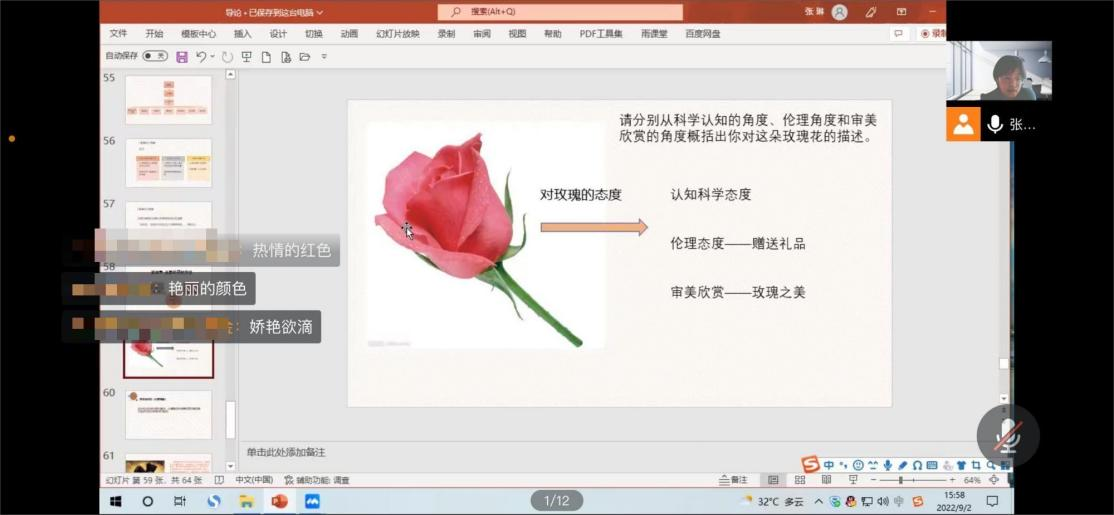Click the Fit slide to window icon
The width and height of the screenshot is (1114, 515).
(994, 480)
